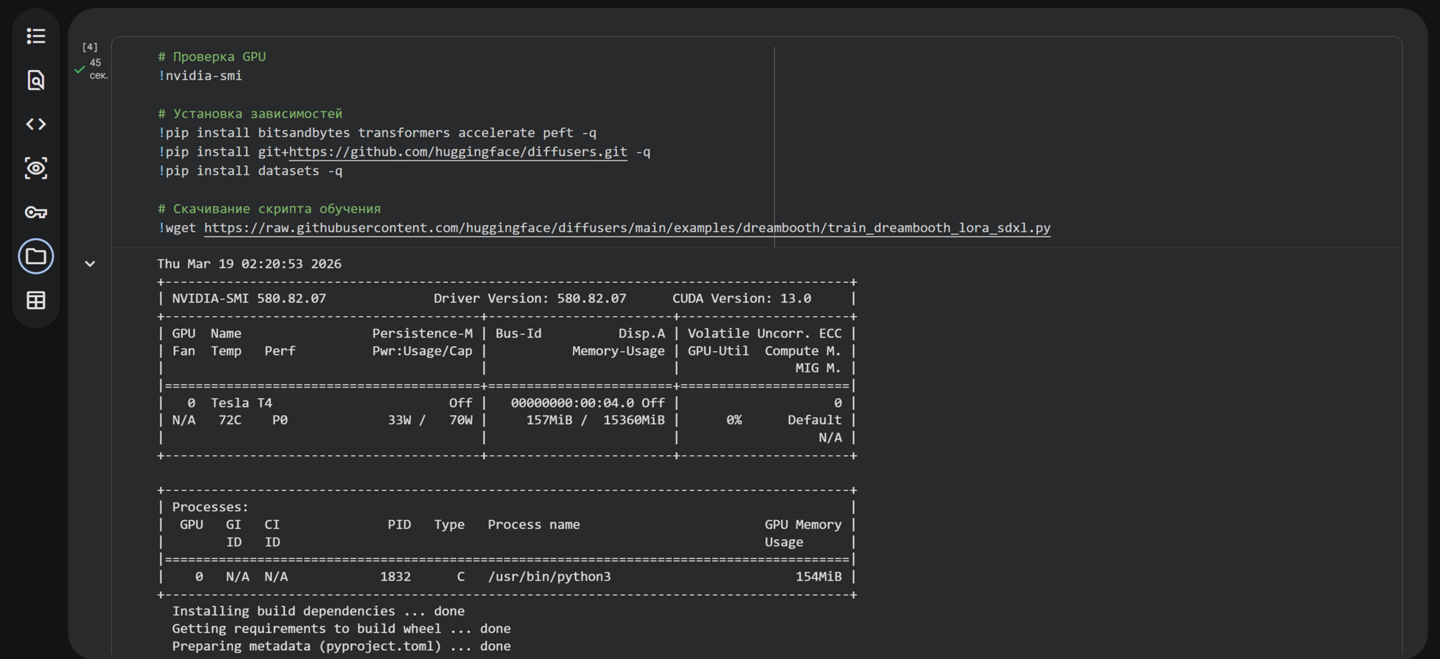Click the '!nvidia-smi' command line
This screenshot has height=659, width=1440.
pos(200,76)
